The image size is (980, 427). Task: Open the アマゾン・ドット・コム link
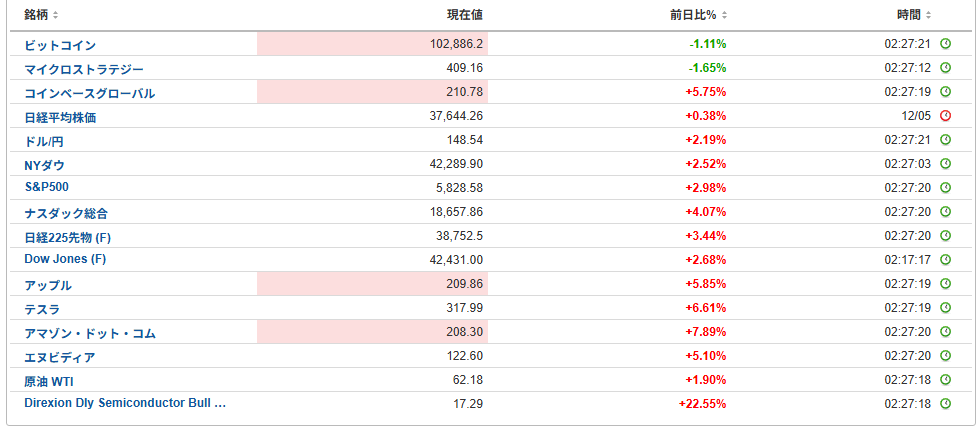click(89, 333)
